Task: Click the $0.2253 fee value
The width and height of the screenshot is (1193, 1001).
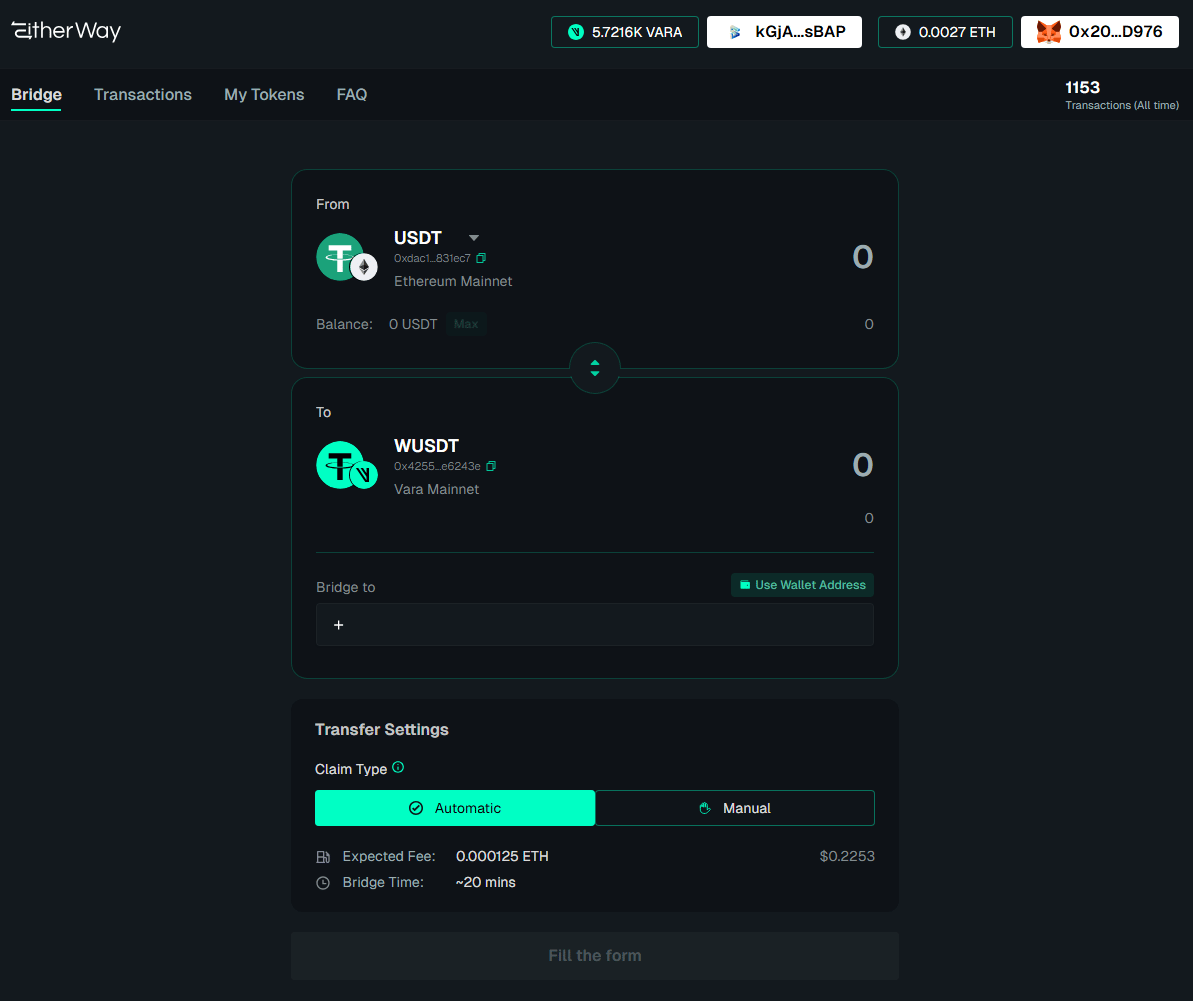Action: (847, 856)
